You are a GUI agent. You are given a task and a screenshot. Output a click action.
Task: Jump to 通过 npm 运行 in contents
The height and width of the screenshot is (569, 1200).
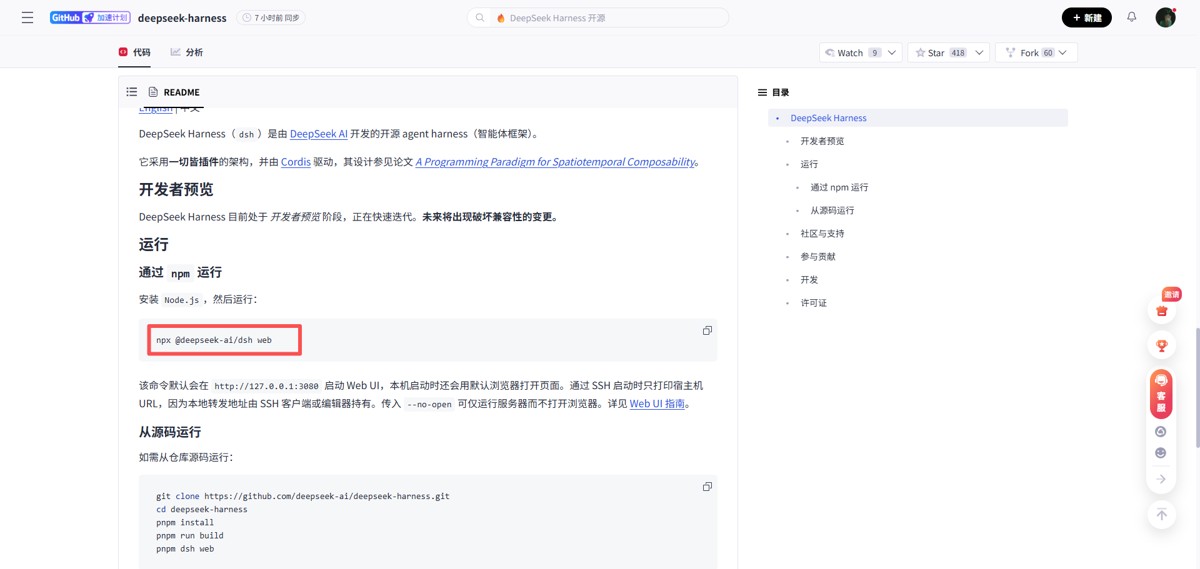click(x=839, y=187)
